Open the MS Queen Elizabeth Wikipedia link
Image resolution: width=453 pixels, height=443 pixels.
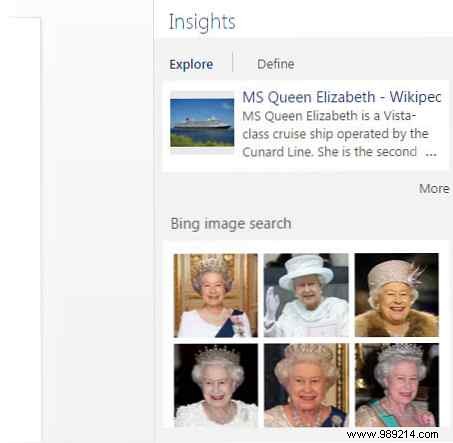point(342,97)
